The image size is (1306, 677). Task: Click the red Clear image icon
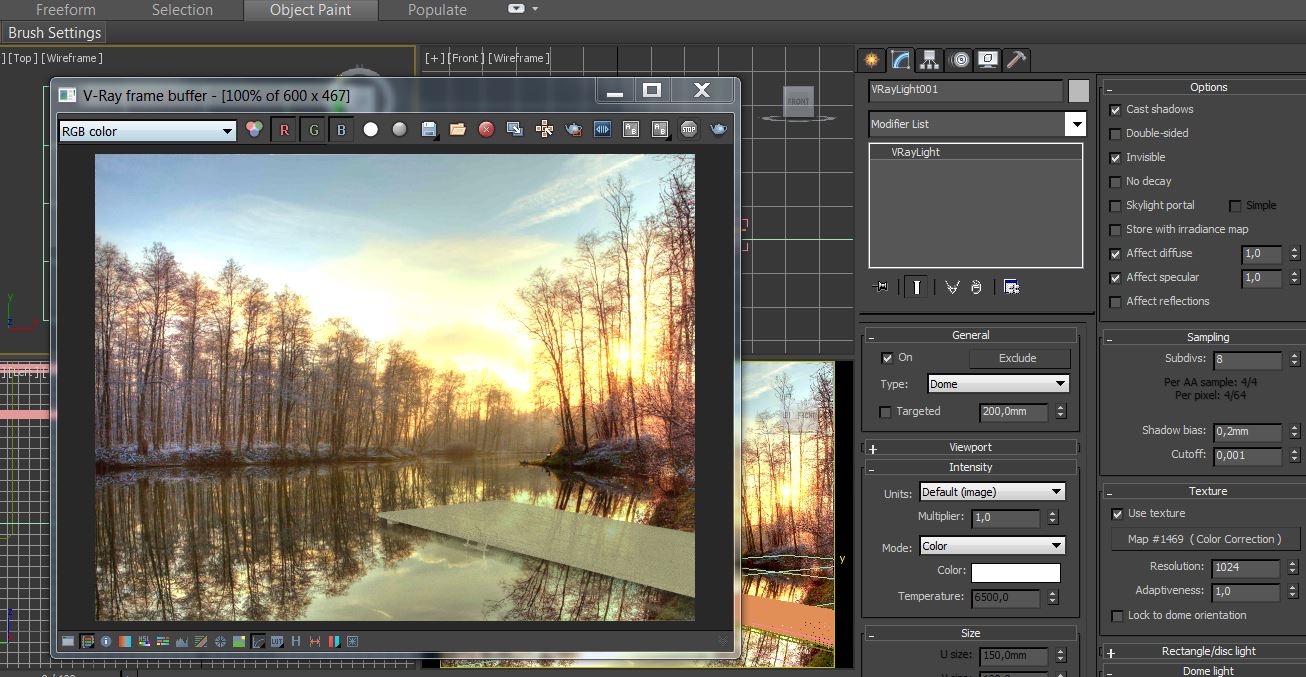tap(486, 130)
